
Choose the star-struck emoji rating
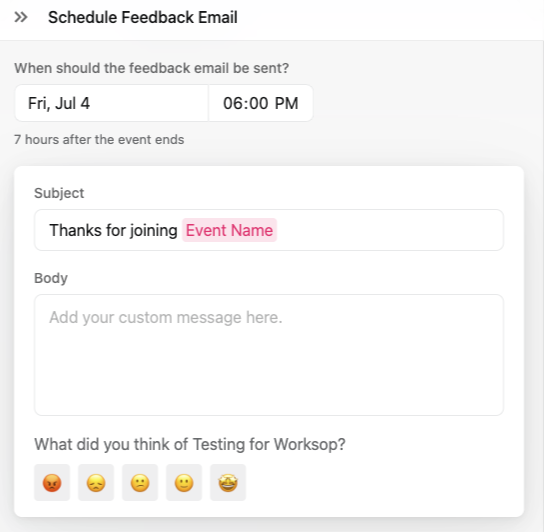[228, 482]
